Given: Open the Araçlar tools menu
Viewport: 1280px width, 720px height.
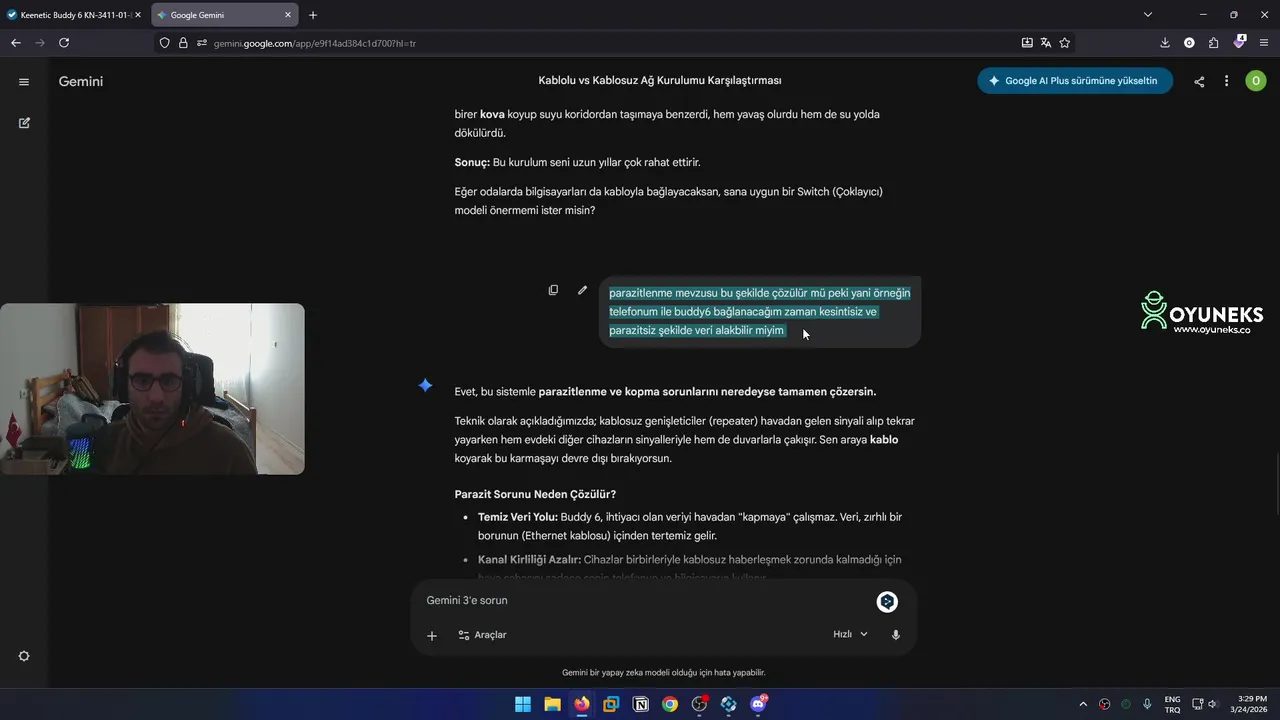Looking at the screenshot, I should [x=482, y=635].
